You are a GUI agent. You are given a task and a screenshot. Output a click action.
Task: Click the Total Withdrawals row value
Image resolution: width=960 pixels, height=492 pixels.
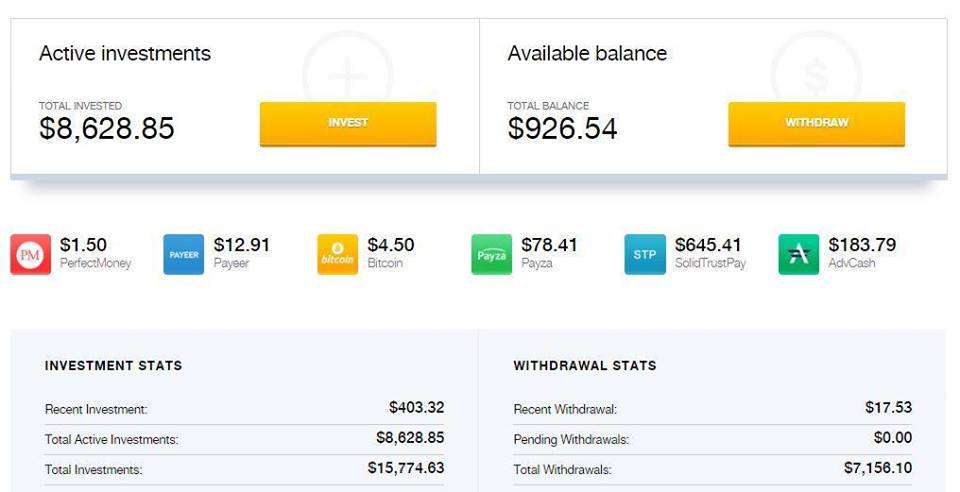point(878,468)
